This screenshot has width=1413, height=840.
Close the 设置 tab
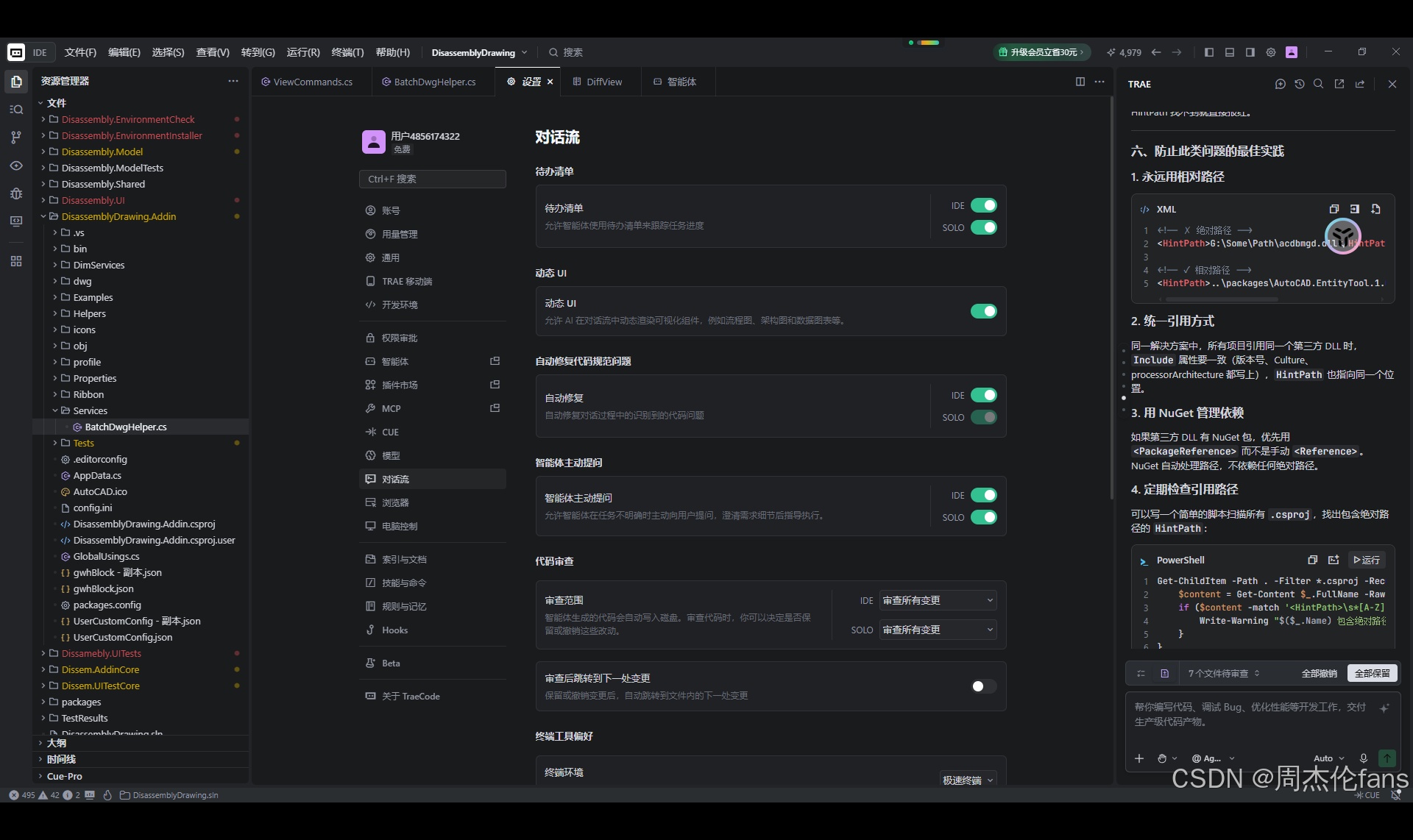pyautogui.click(x=550, y=82)
